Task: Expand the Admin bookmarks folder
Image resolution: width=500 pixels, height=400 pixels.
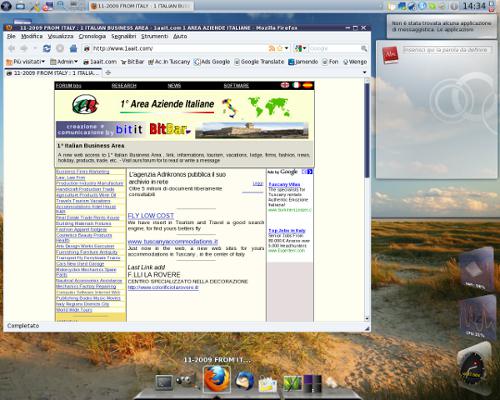Action: click(x=64, y=62)
